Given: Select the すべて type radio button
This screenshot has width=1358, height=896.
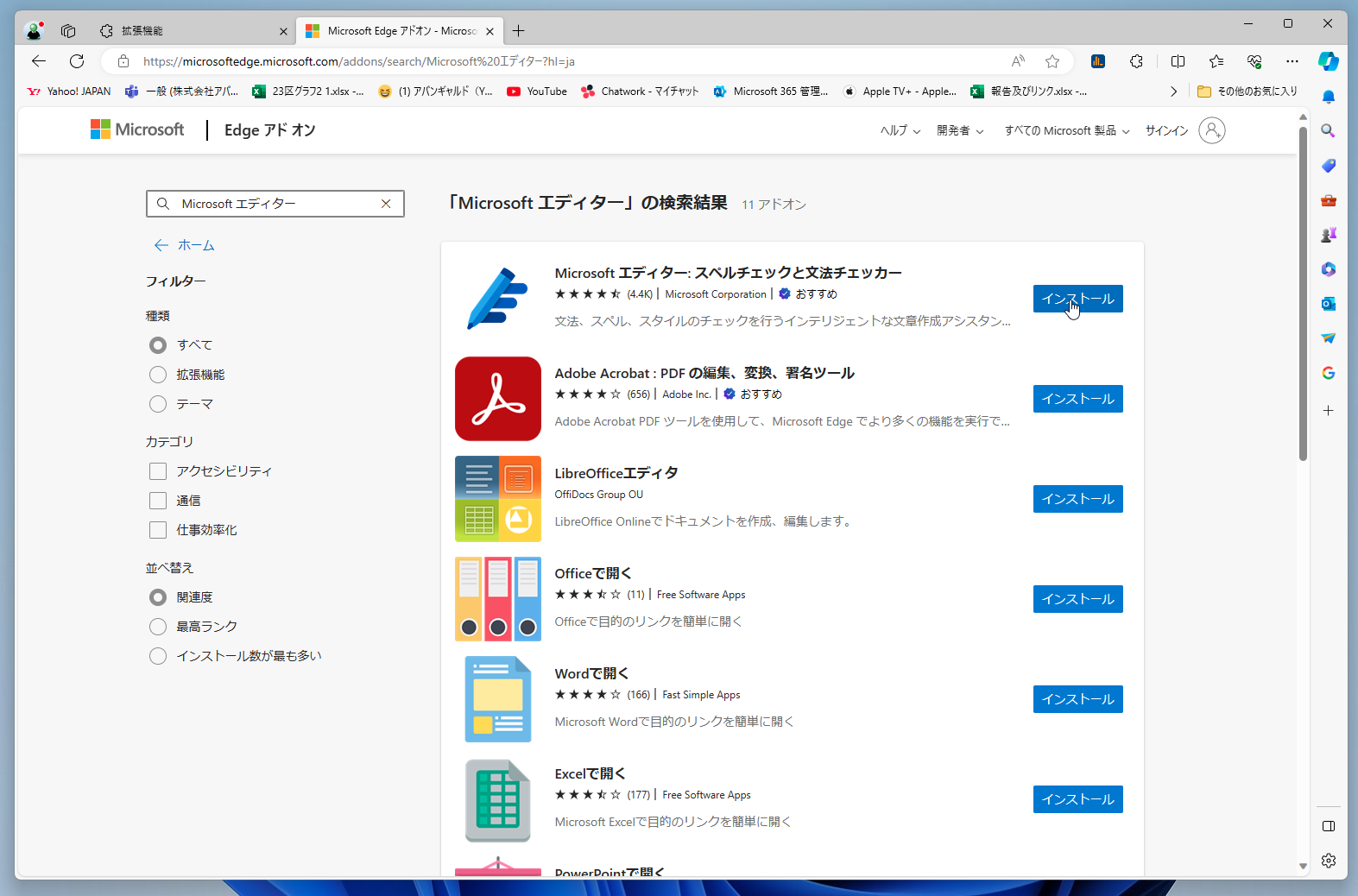Looking at the screenshot, I should coord(158,345).
